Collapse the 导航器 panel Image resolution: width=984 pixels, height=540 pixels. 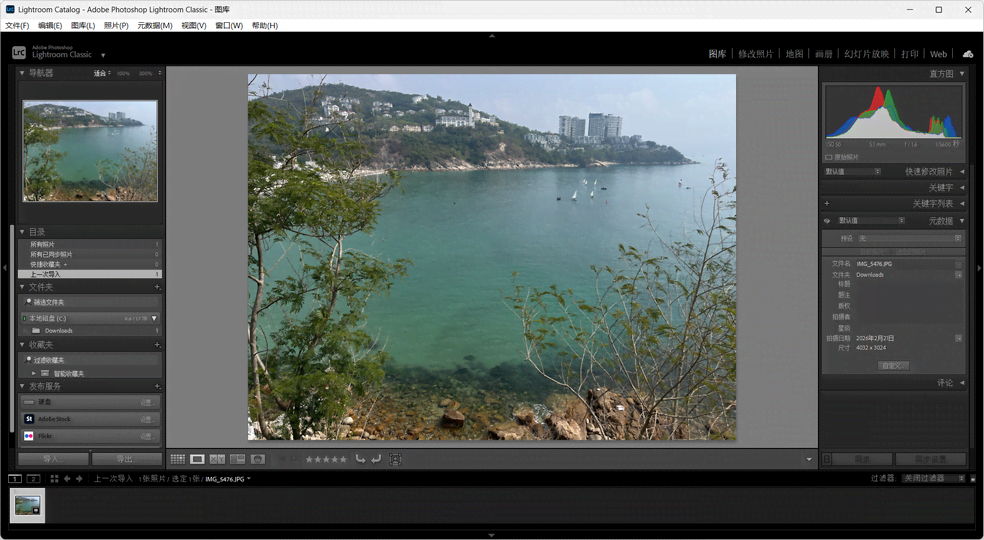tap(22, 73)
